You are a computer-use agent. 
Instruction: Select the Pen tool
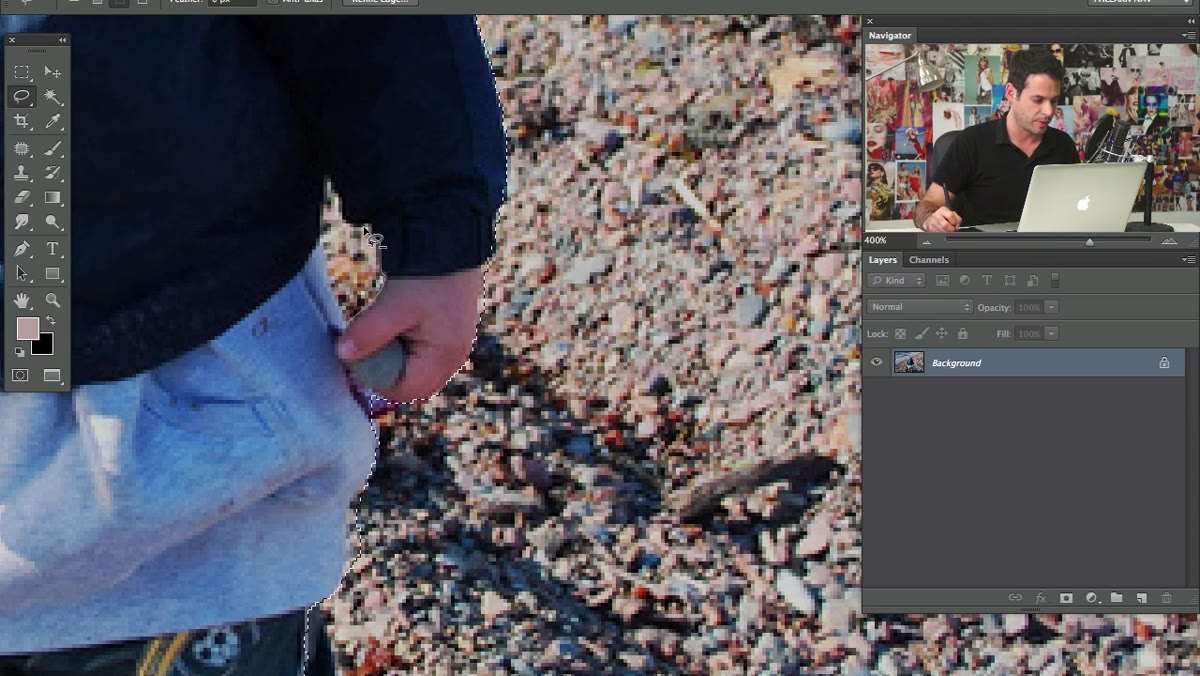[x=22, y=249]
